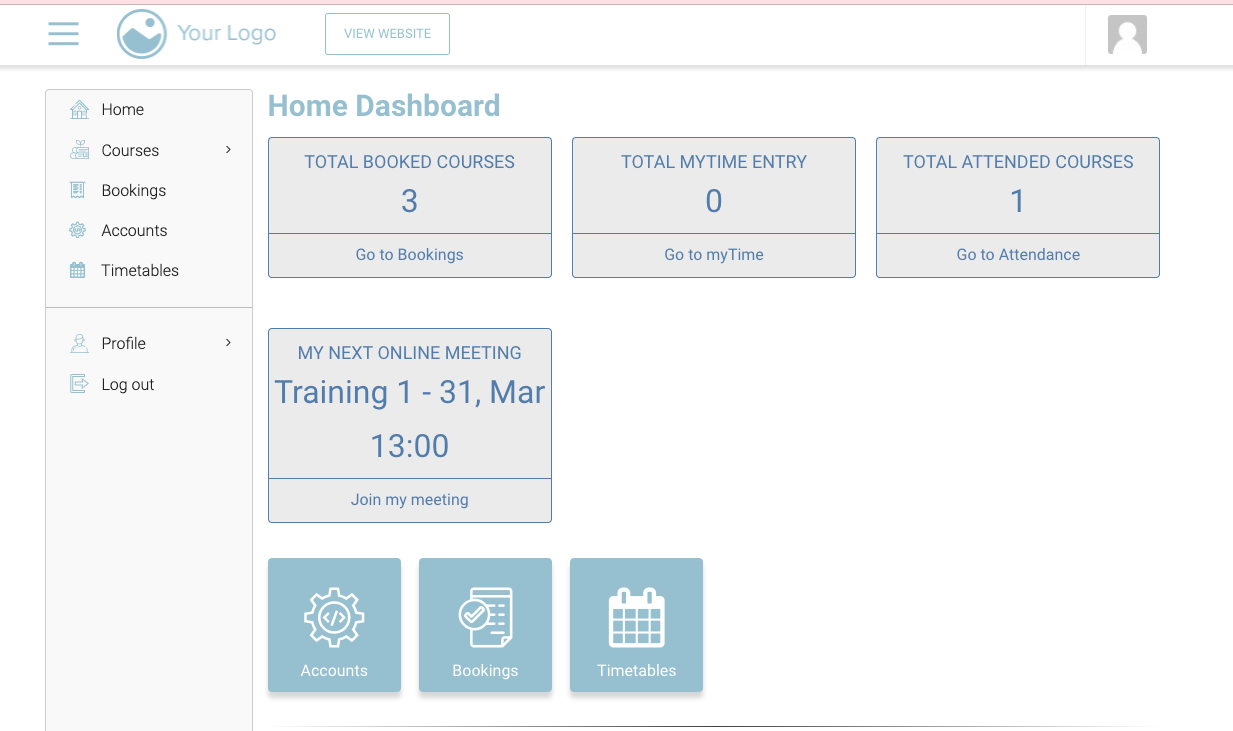This screenshot has width=1233, height=731.
Task: Open the Bookings tile with checklist icon
Action: pos(485,625)
